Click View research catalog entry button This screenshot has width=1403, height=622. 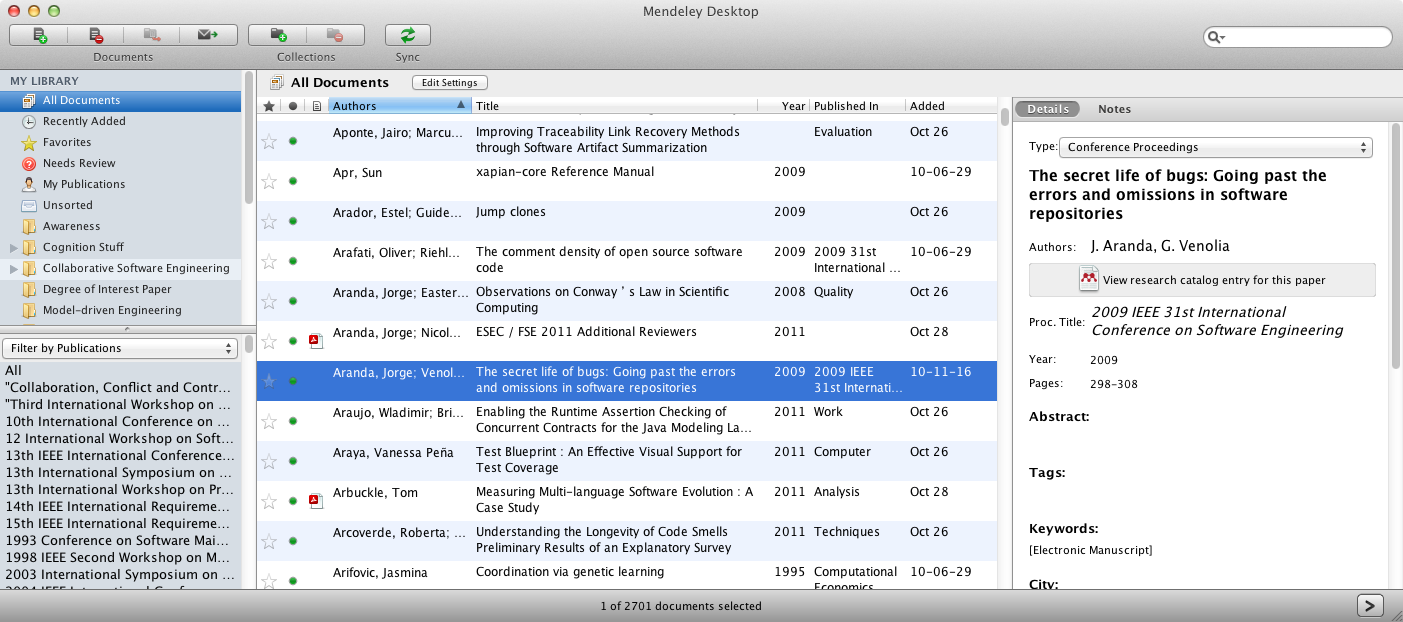(1202, 280)
